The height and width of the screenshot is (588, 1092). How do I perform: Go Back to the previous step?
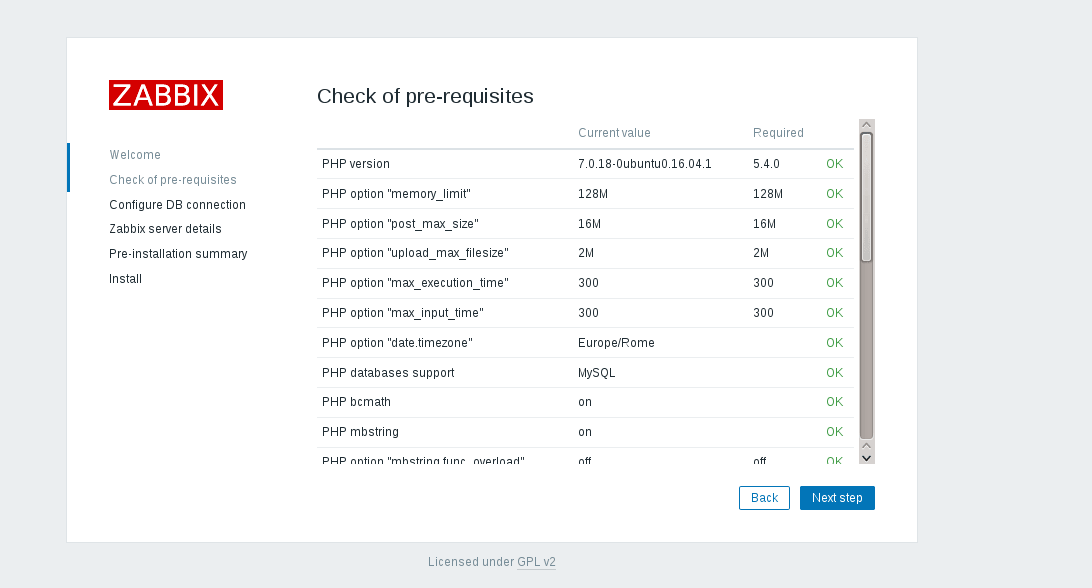(x=764, y=498)
